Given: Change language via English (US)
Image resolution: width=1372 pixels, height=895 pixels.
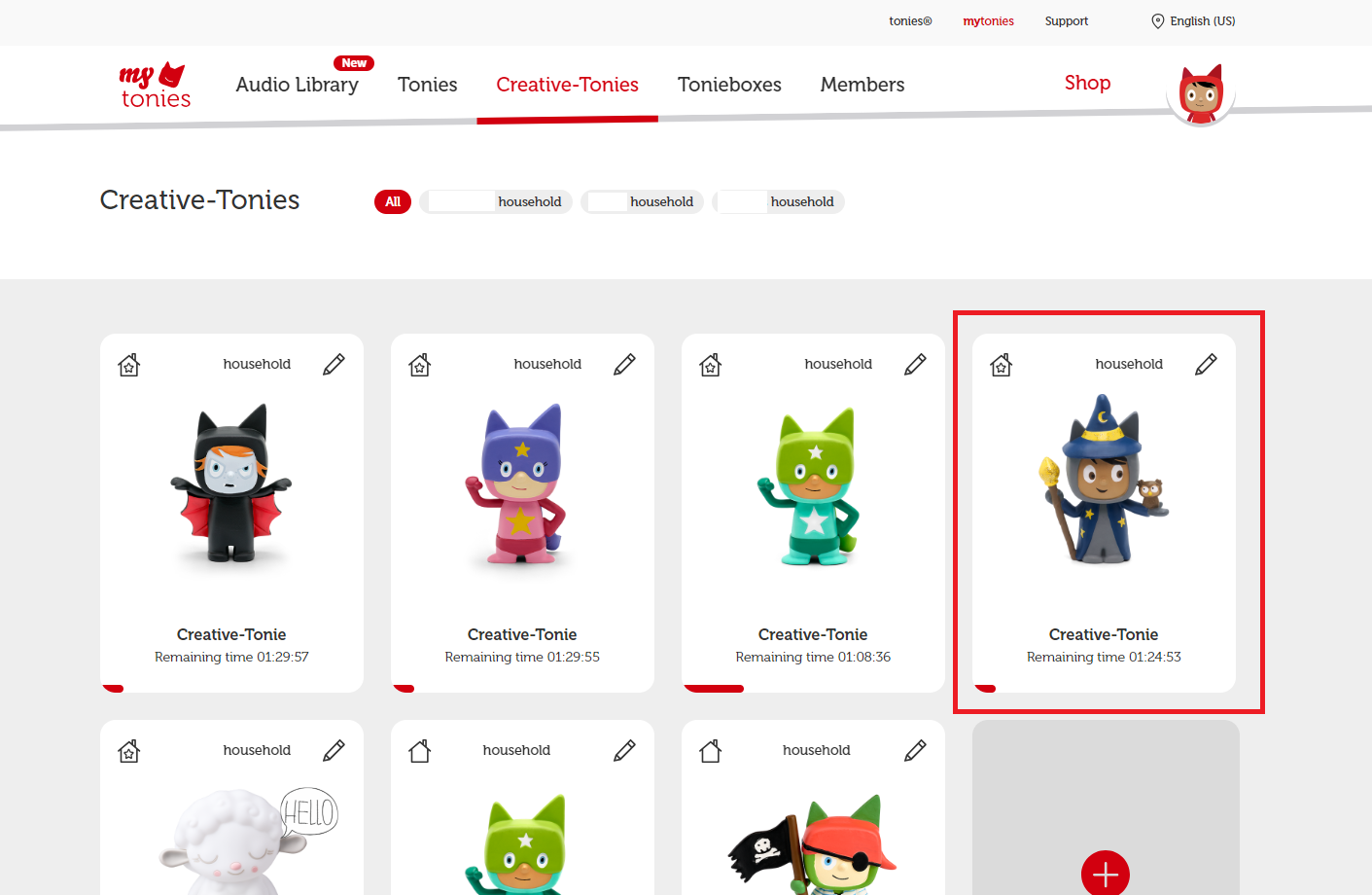Looking at the screenshot, I should pos(1203,21).
